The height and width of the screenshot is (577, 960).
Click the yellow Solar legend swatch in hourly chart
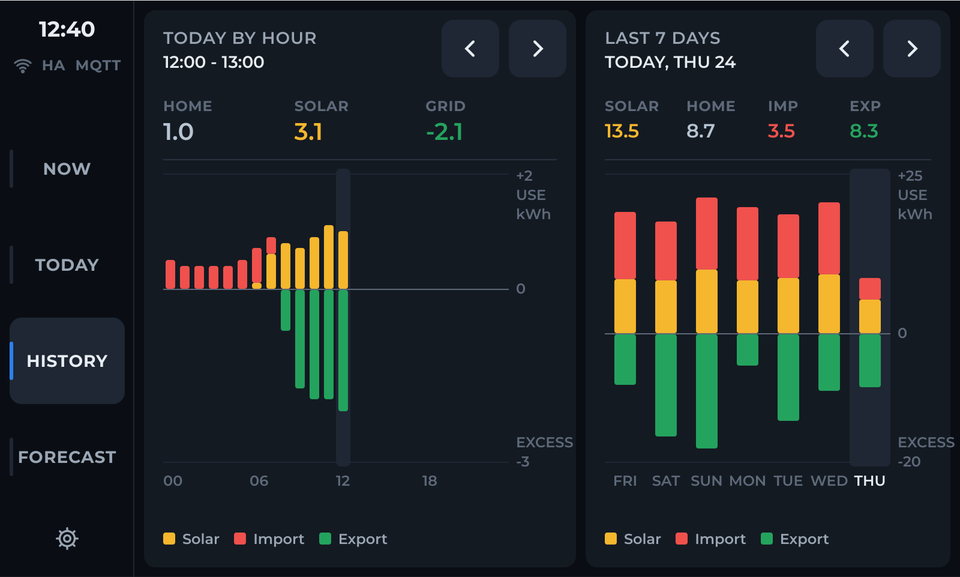point(169,539)
